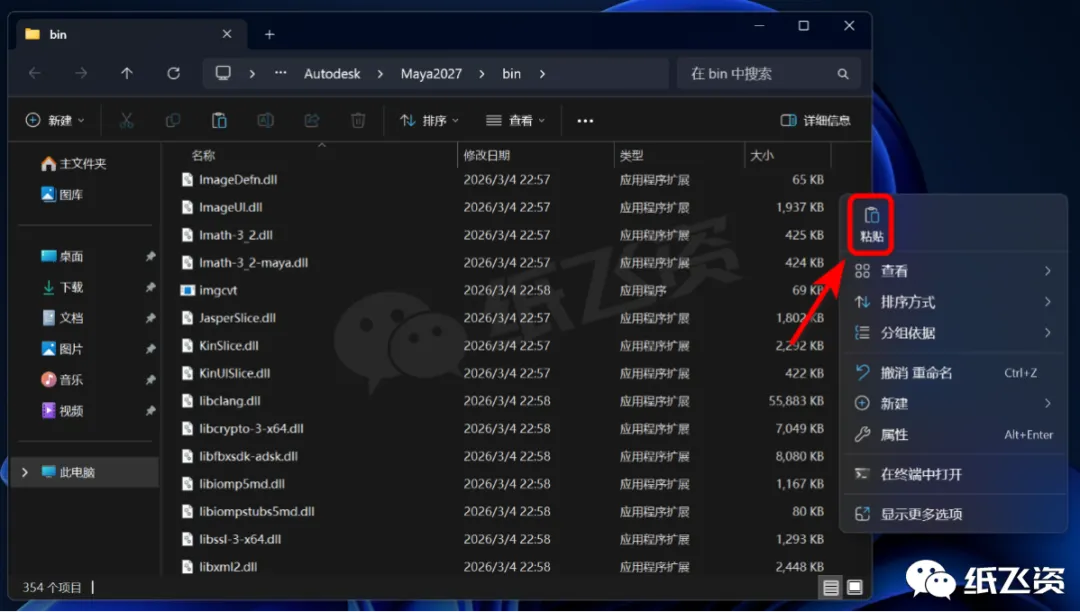Image resolution: width=1080 pixels, height=612 pixels.
Task: Refresh the bin folder view
Action: click(x=174, y=73)
